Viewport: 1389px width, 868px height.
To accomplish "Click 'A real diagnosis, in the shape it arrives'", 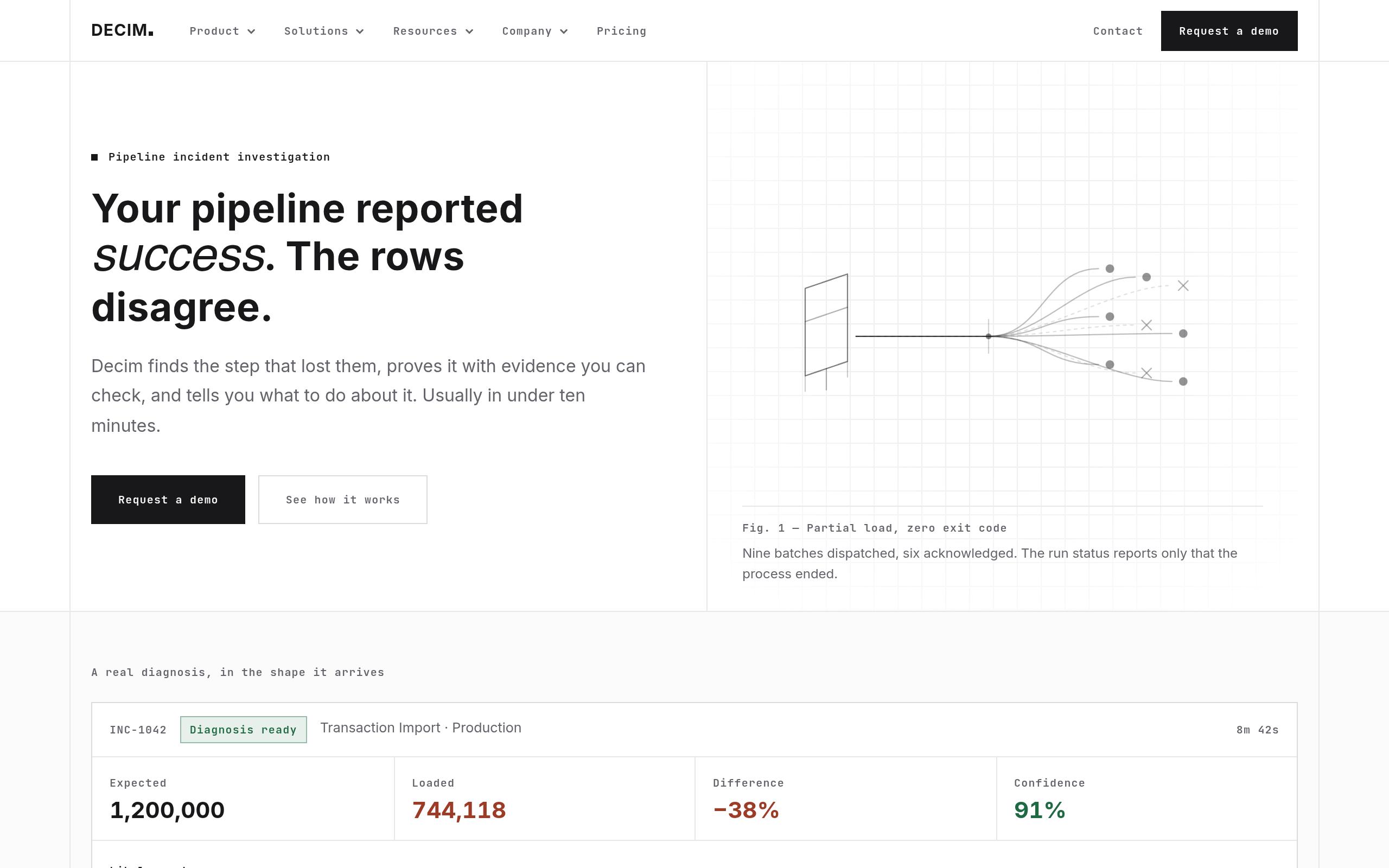I will [x=238, y=672].
